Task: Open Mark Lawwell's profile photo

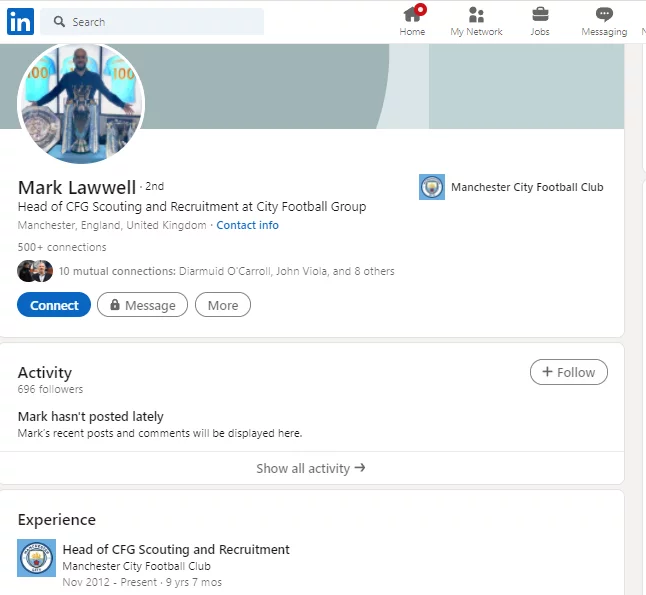Action: coord(81,103)
